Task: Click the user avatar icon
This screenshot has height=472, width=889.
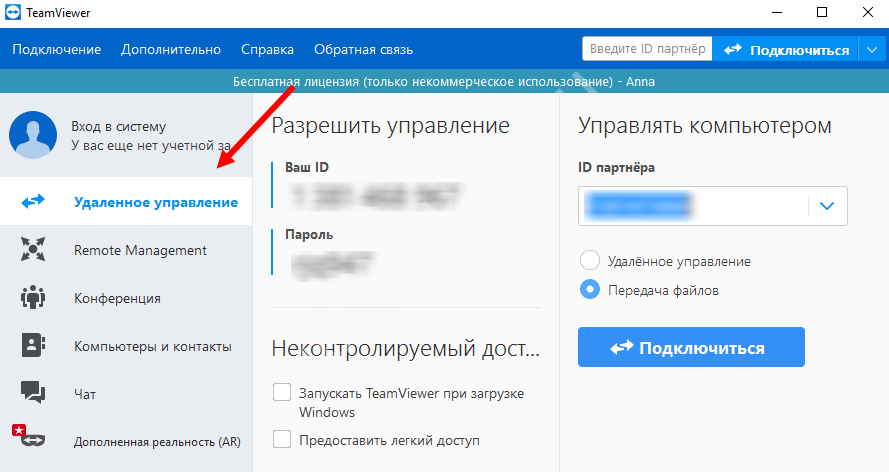Action: [x=33, y=135]
